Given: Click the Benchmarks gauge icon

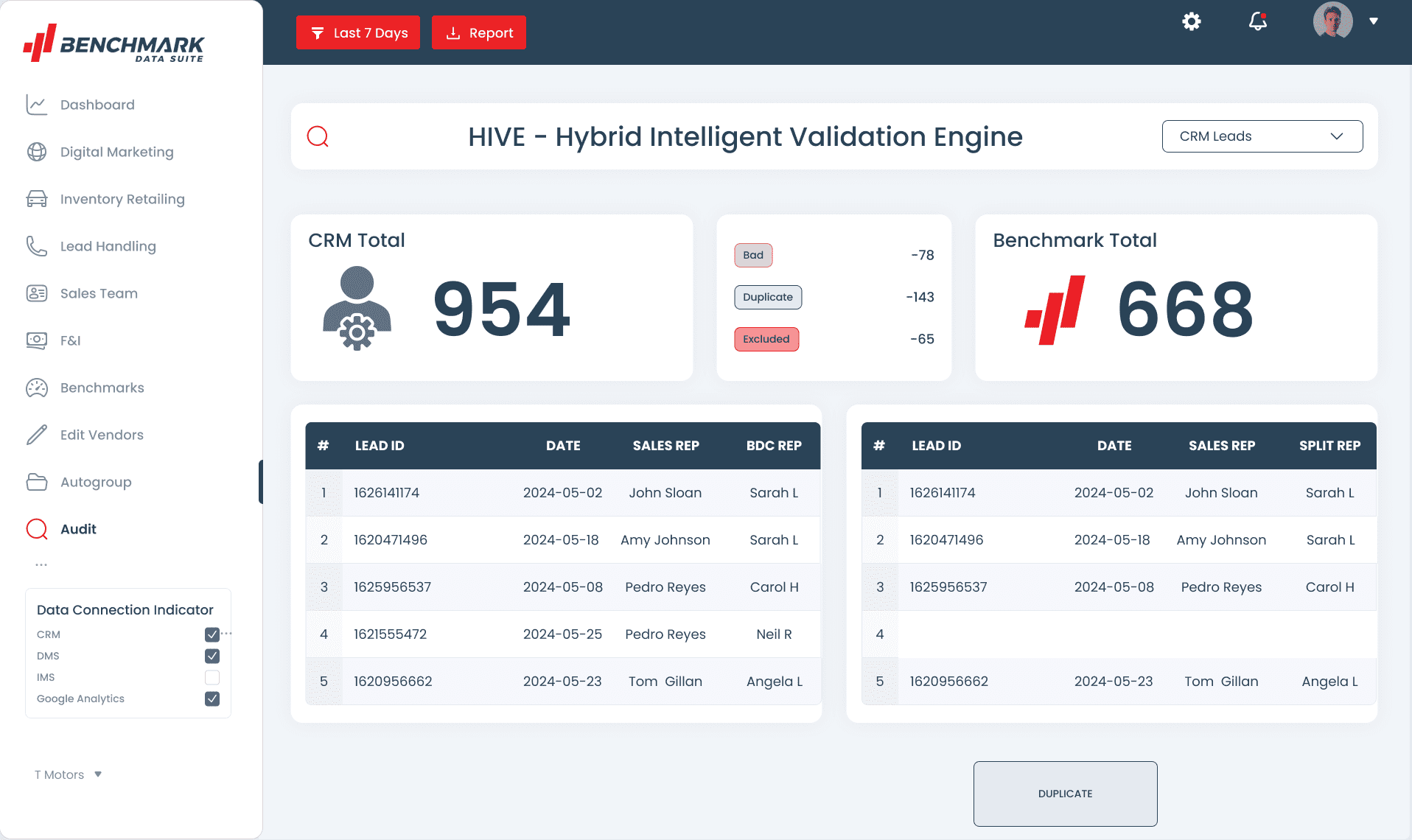Looking at the screenshot, I should click(x=37, y=388).
